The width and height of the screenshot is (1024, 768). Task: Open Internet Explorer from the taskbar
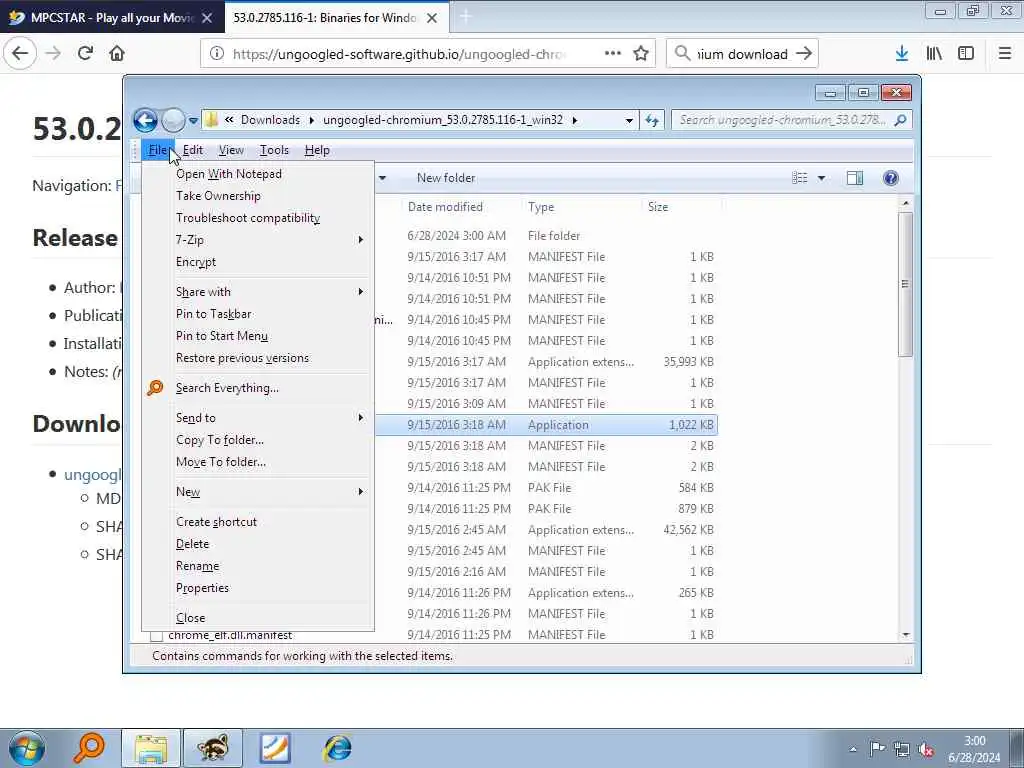pos(337,748)
